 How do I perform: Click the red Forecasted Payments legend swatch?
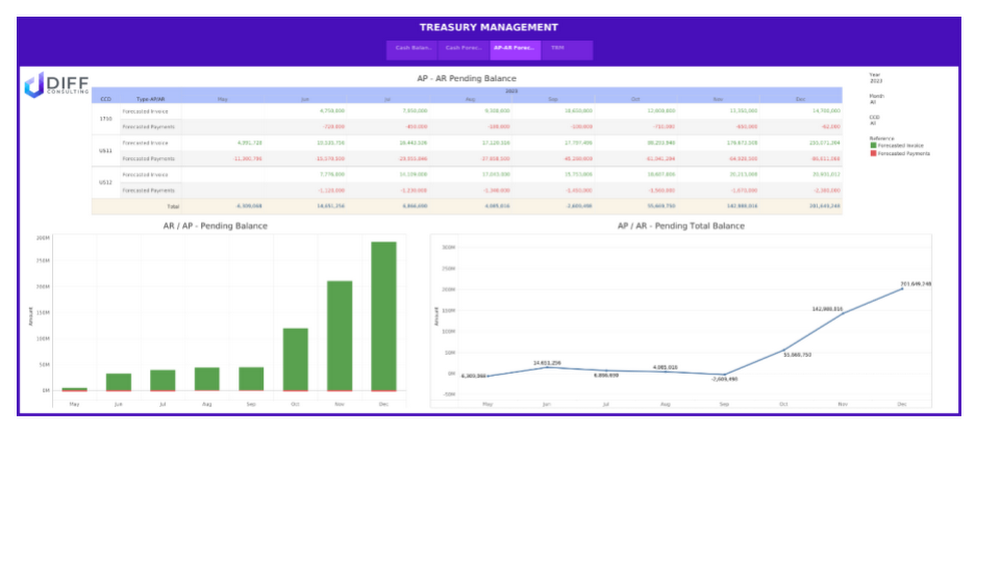(x=873, y=154)
